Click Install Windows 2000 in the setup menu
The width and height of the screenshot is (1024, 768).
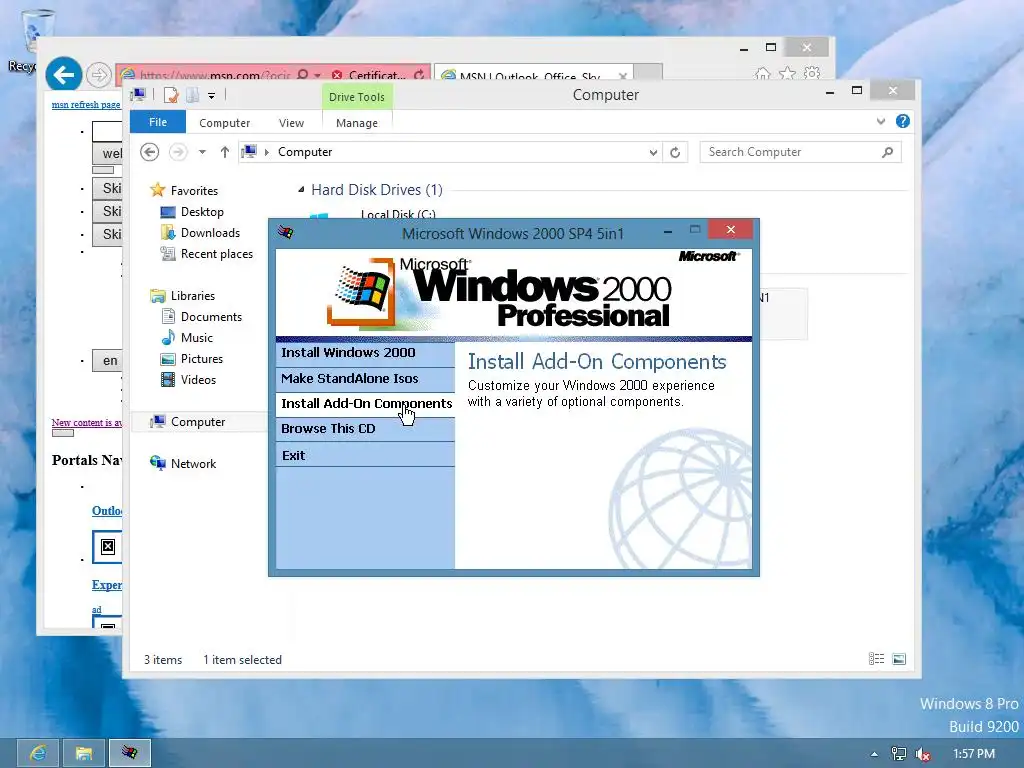(365, 353)
